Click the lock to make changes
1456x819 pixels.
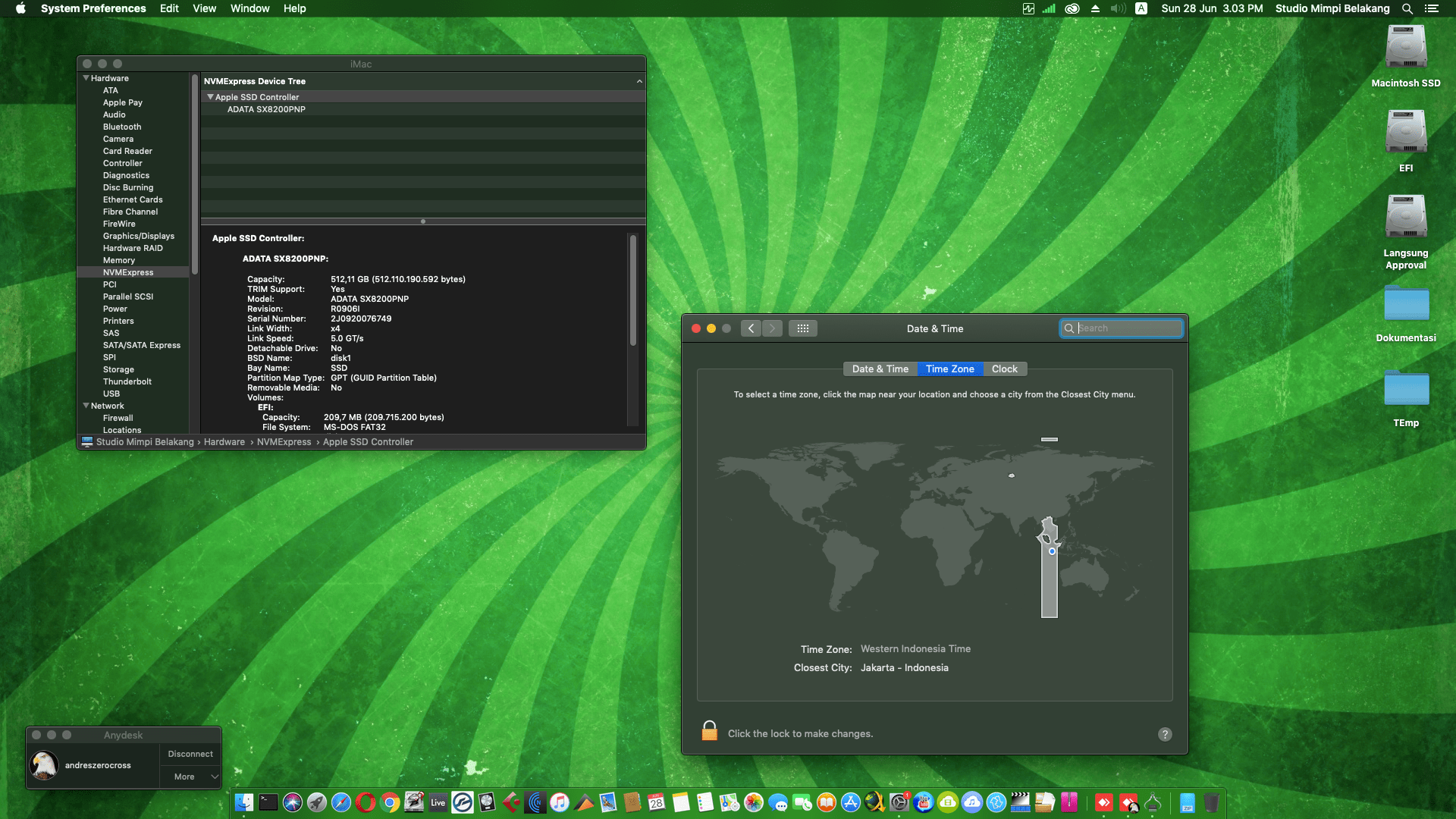click(709, 731)
